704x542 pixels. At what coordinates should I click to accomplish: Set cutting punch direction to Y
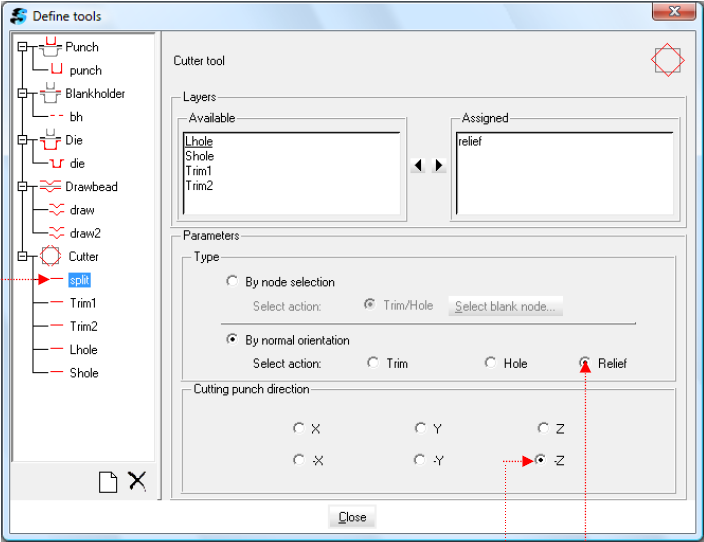point(421,428)
